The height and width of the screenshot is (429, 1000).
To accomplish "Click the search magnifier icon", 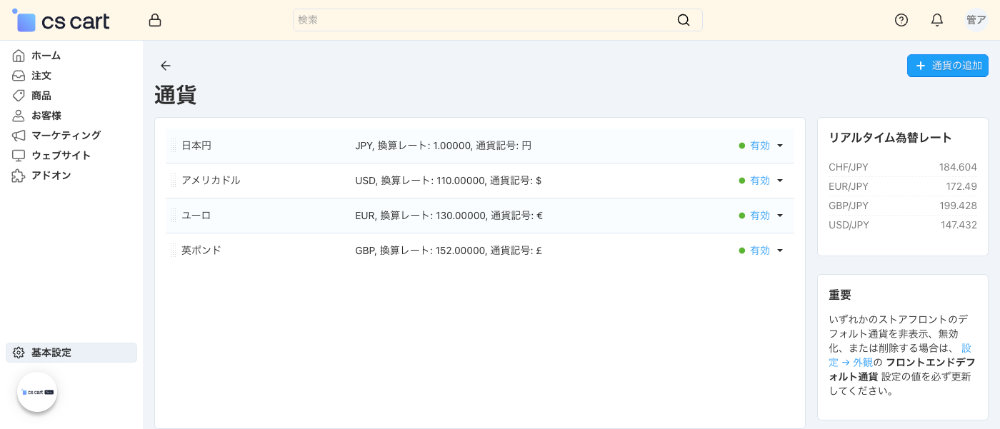I will click(684, 20).
